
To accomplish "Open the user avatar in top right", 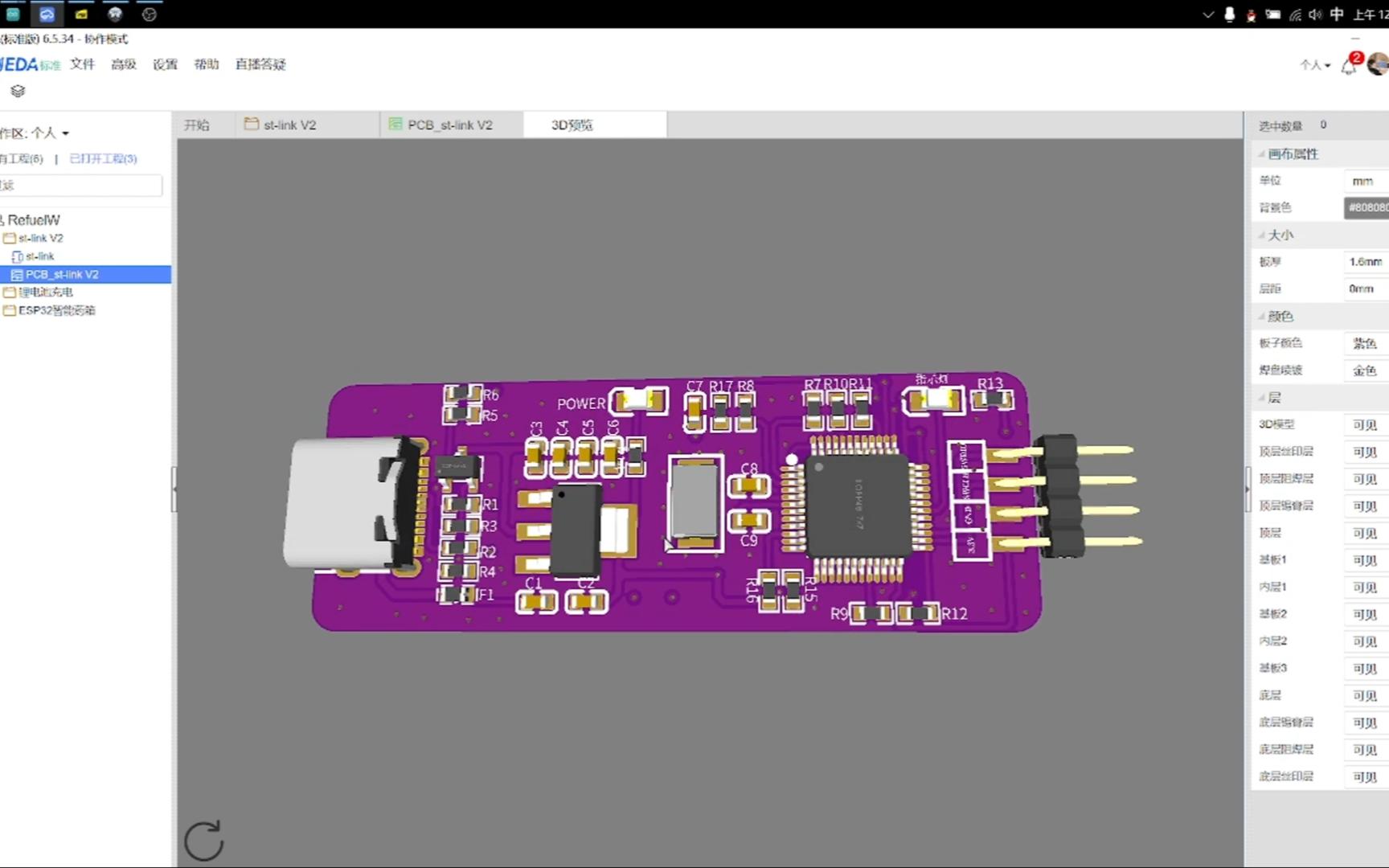I will coord(1379,64).
